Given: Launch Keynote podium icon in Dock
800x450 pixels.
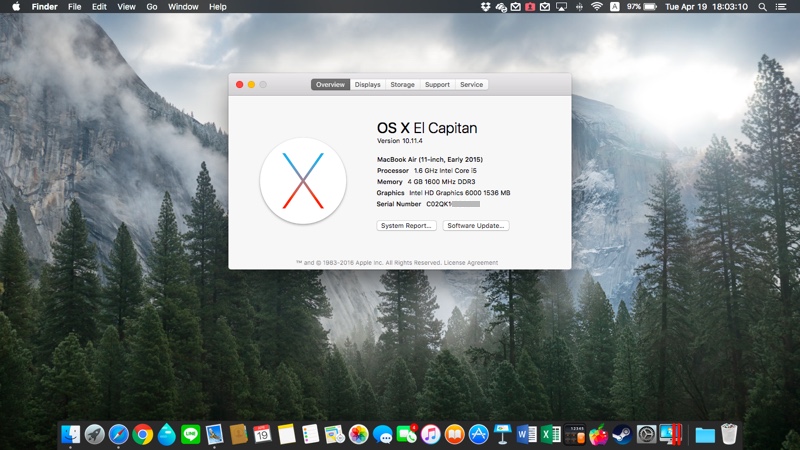Looking at the screenshot, I should point(502,435).
